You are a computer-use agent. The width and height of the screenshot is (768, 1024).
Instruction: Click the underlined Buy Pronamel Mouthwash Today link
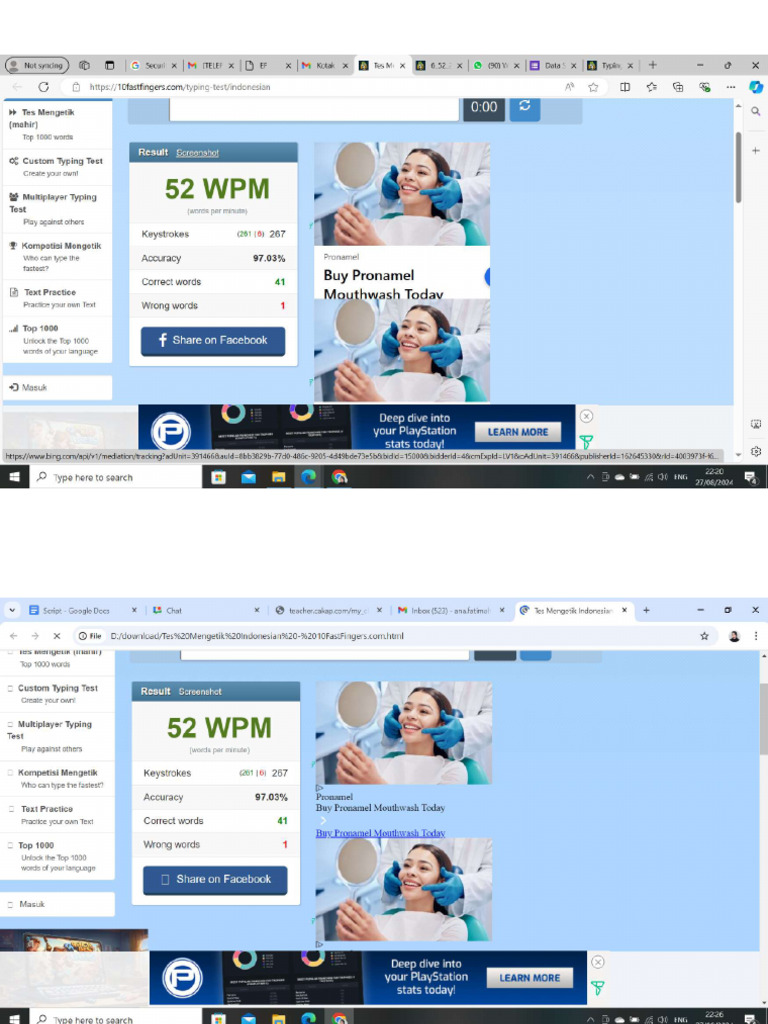click(x=380, y=833)
